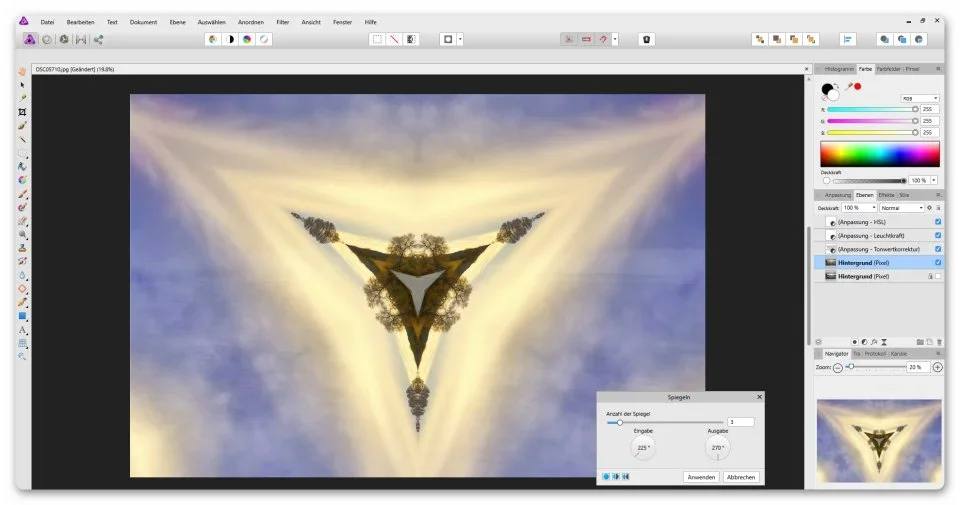The width and height of the screenshot is (960, 505).
Task: Show the locked bottom Hintergrund layer
Action: [938, 276]
